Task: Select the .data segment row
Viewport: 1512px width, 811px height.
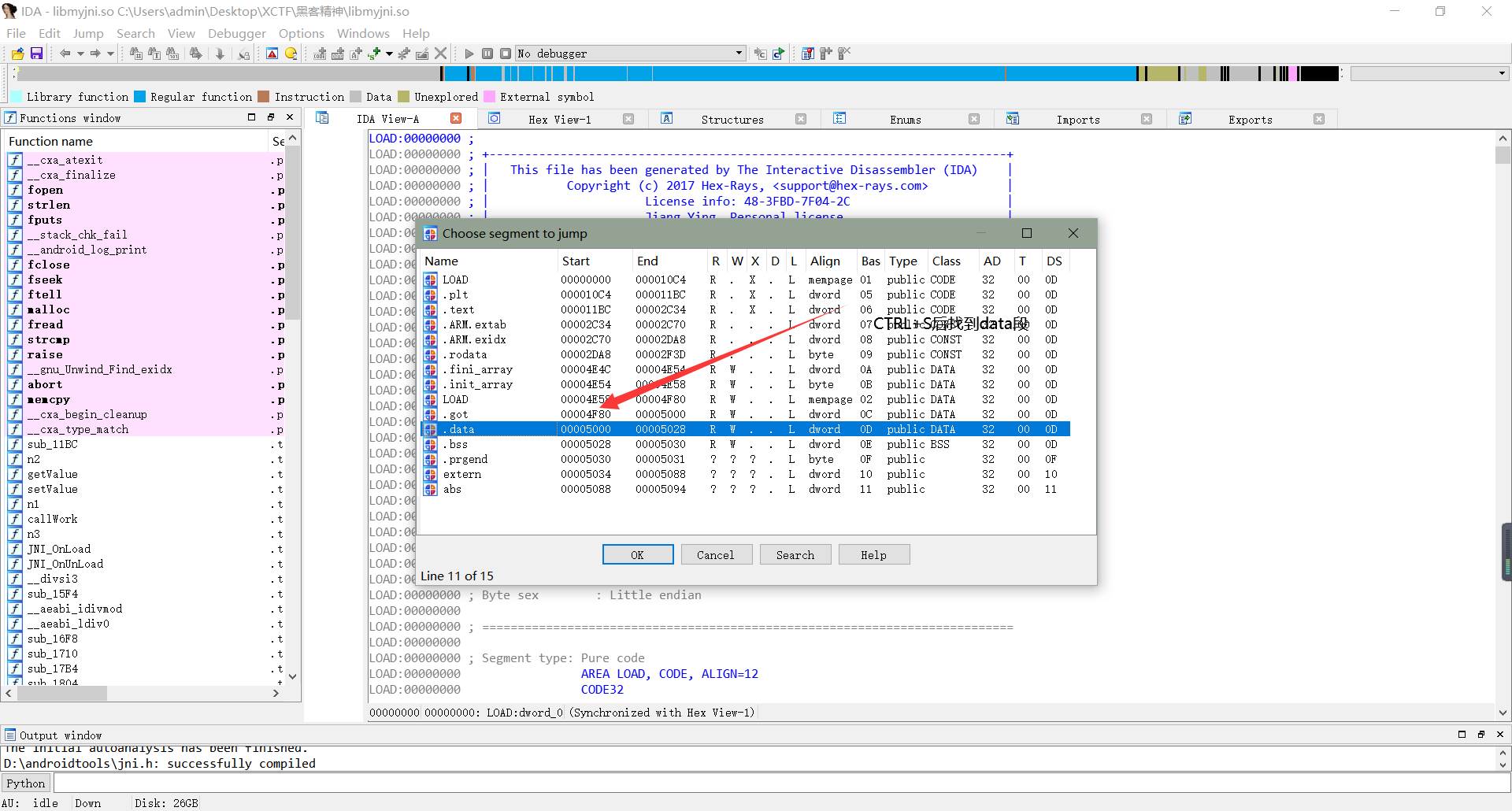Action: [746, 429]
